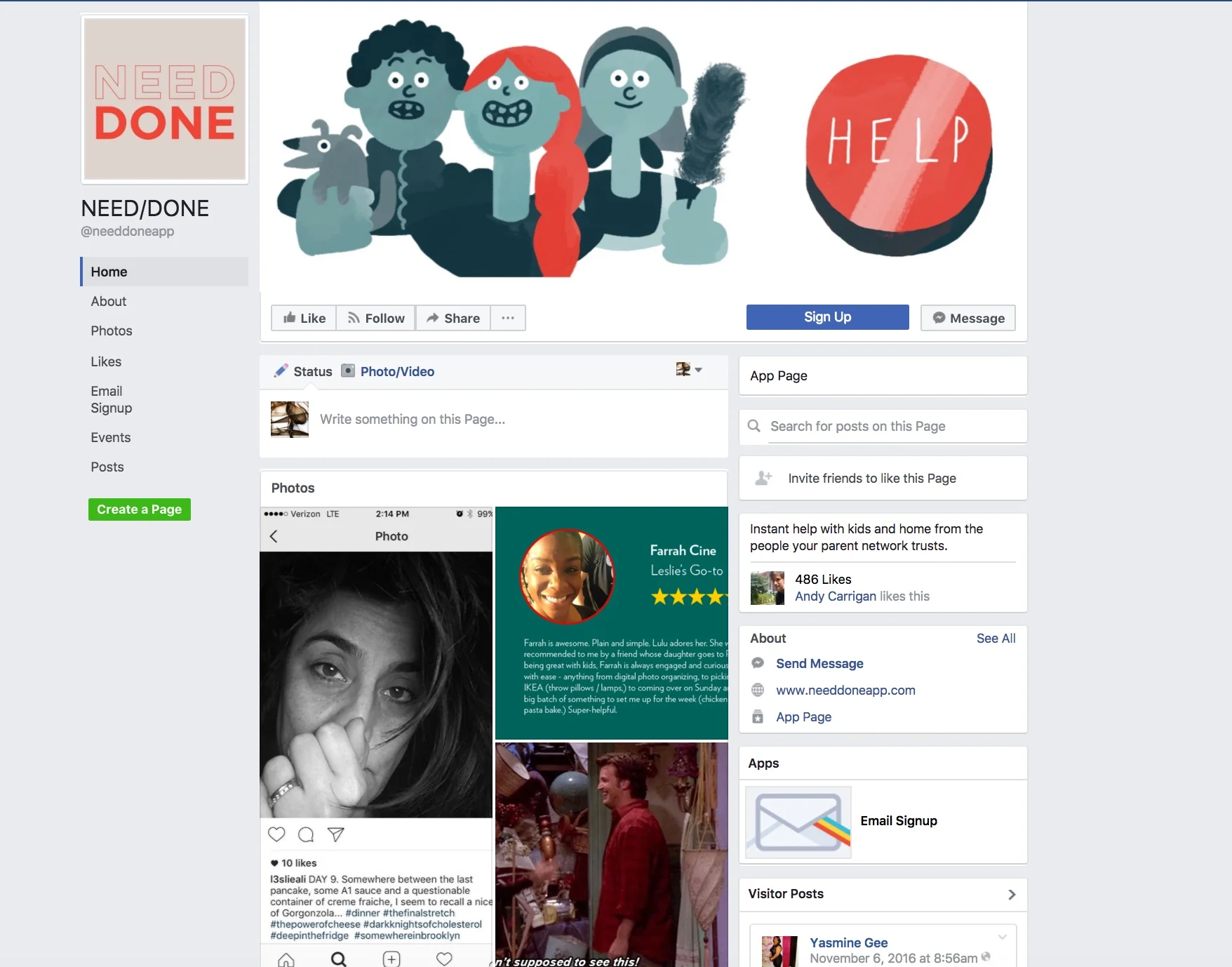Click the globe icon beside the website
The width and height of the screenshot is (1232, 967).
(x=758, y=690)
